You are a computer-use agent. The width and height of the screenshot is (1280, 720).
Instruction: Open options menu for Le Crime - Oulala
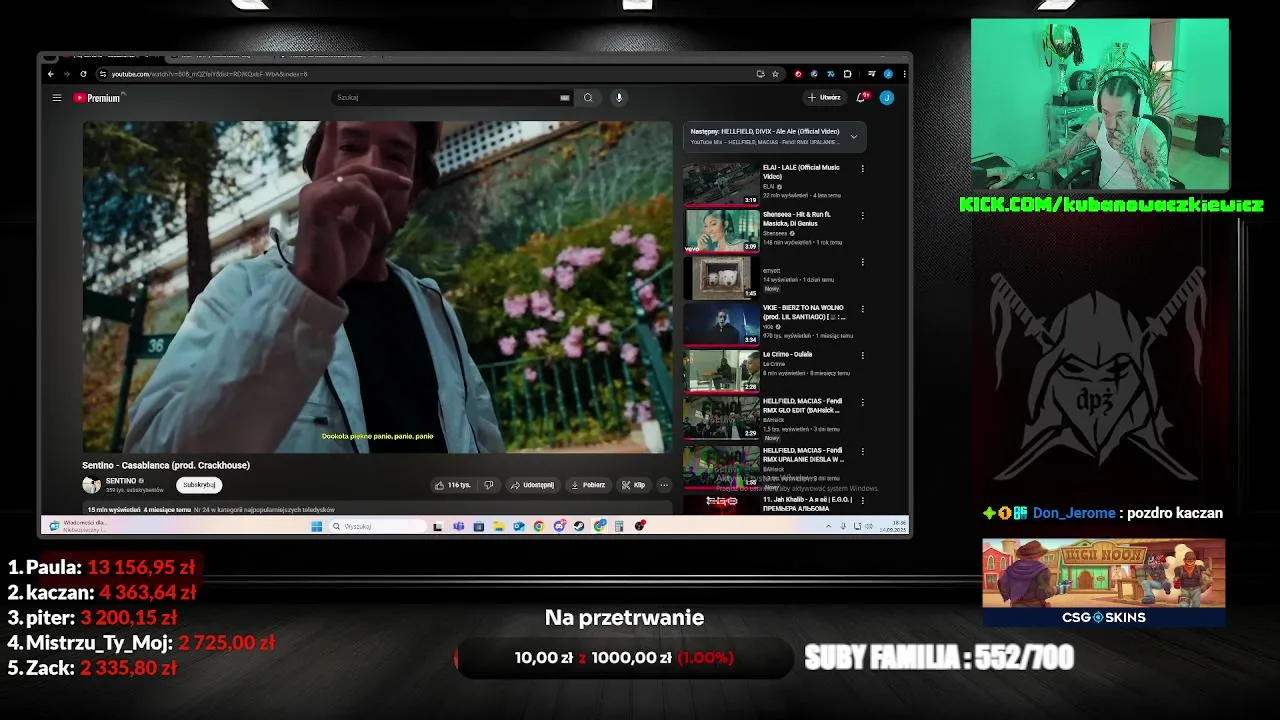click(x=862, y=355)
